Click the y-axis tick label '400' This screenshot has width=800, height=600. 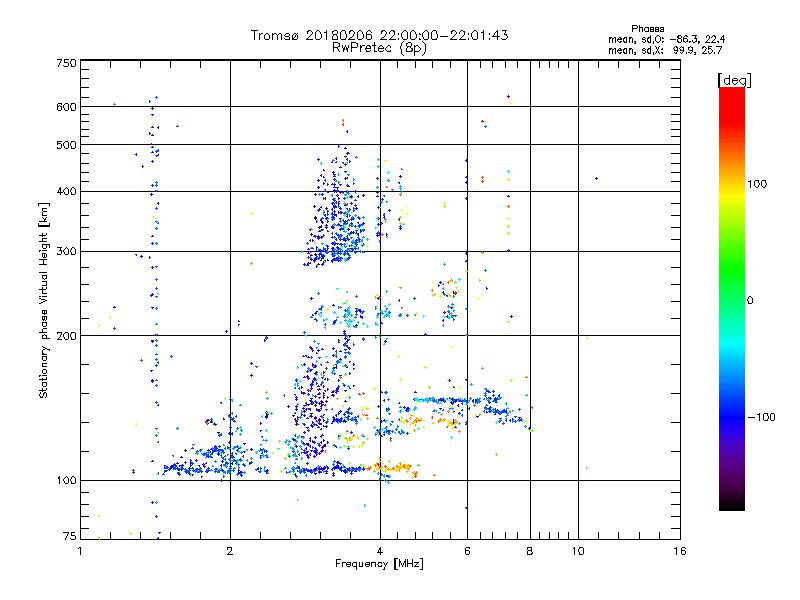(x=66, y=191)
